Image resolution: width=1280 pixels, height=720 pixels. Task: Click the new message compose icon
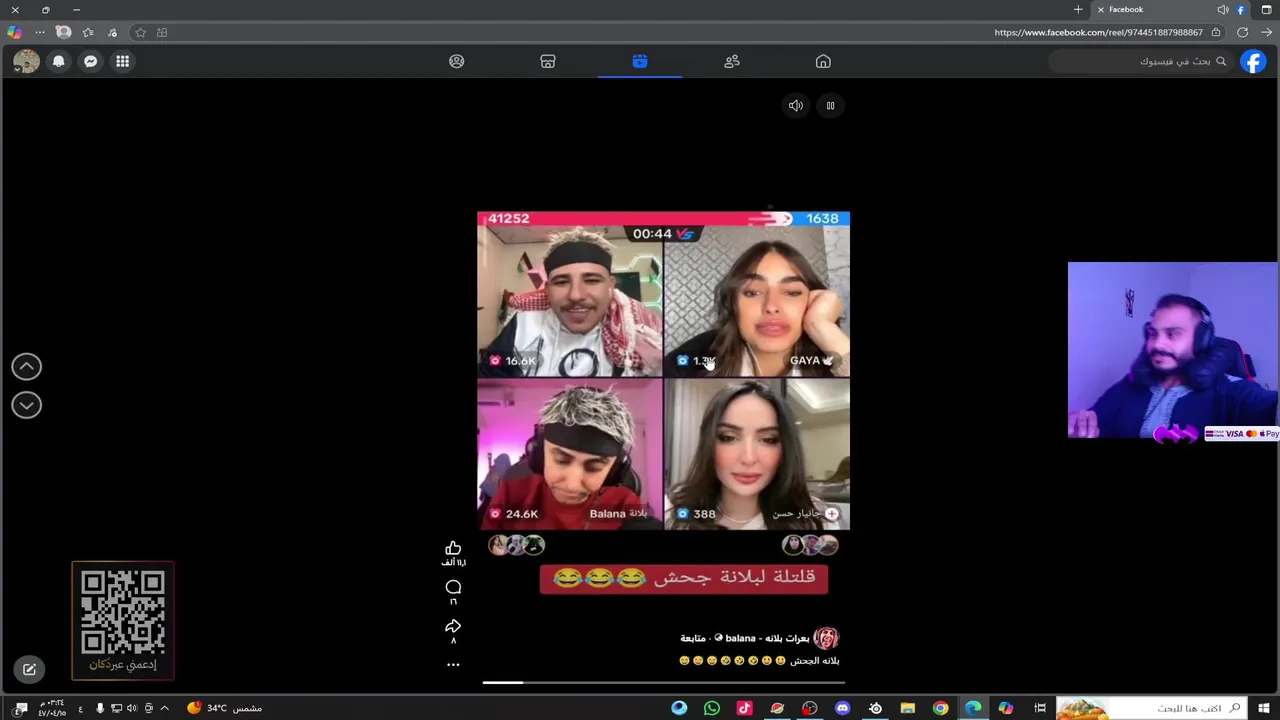click(x=29, y=669)
